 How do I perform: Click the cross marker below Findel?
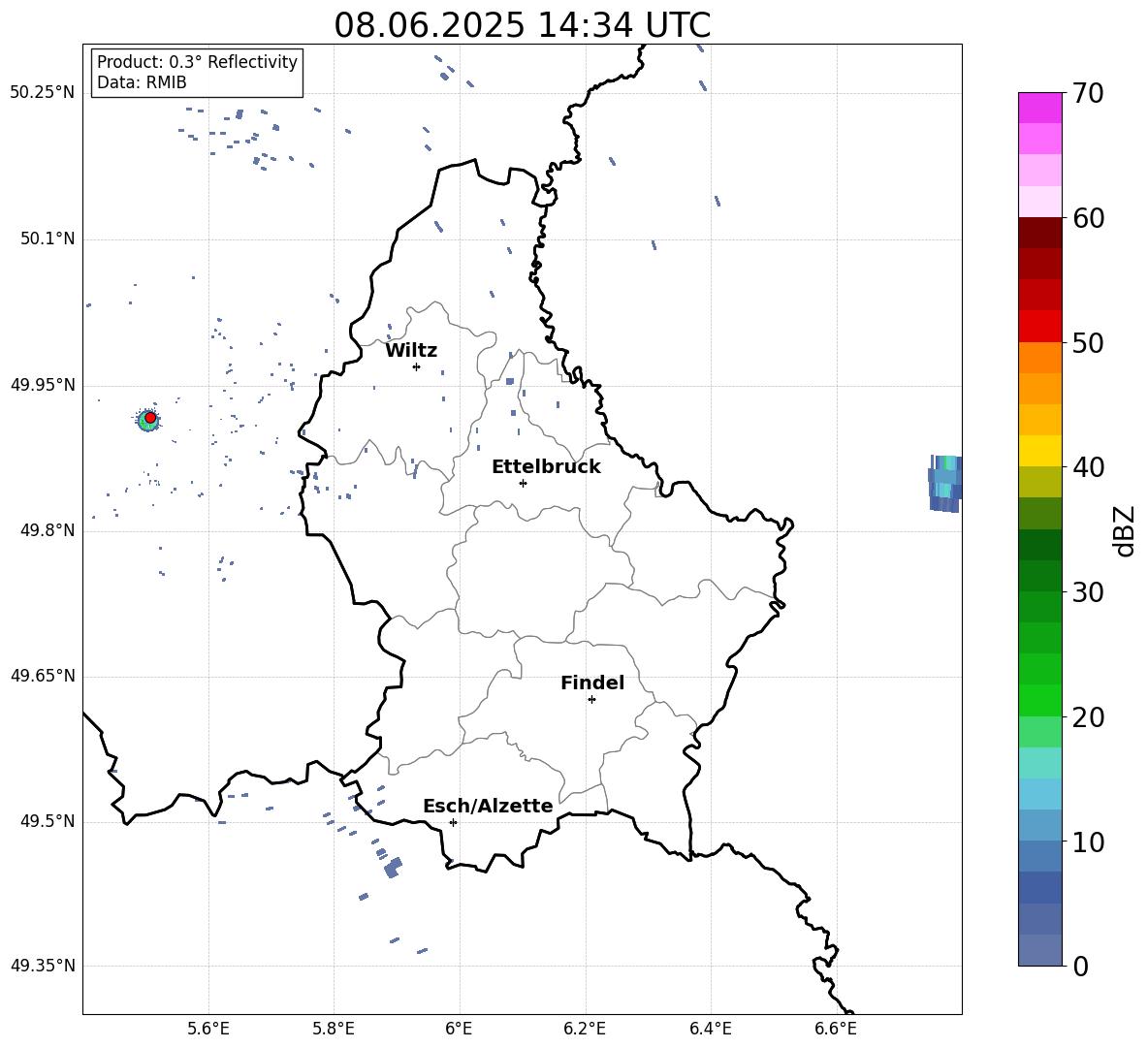(x=591, y=700)
